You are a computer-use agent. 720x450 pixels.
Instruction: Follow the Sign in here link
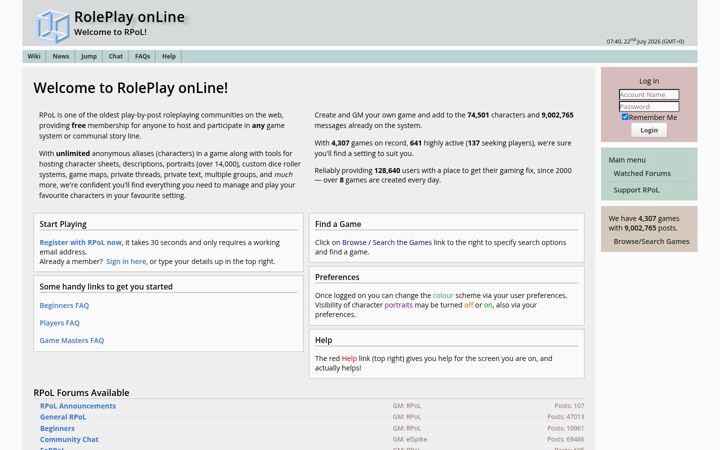click(x=126, y=261)
